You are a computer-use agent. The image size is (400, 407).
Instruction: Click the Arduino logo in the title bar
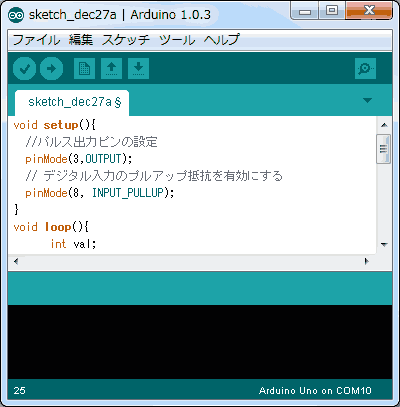pyautogui.click(x=16, y=15)
